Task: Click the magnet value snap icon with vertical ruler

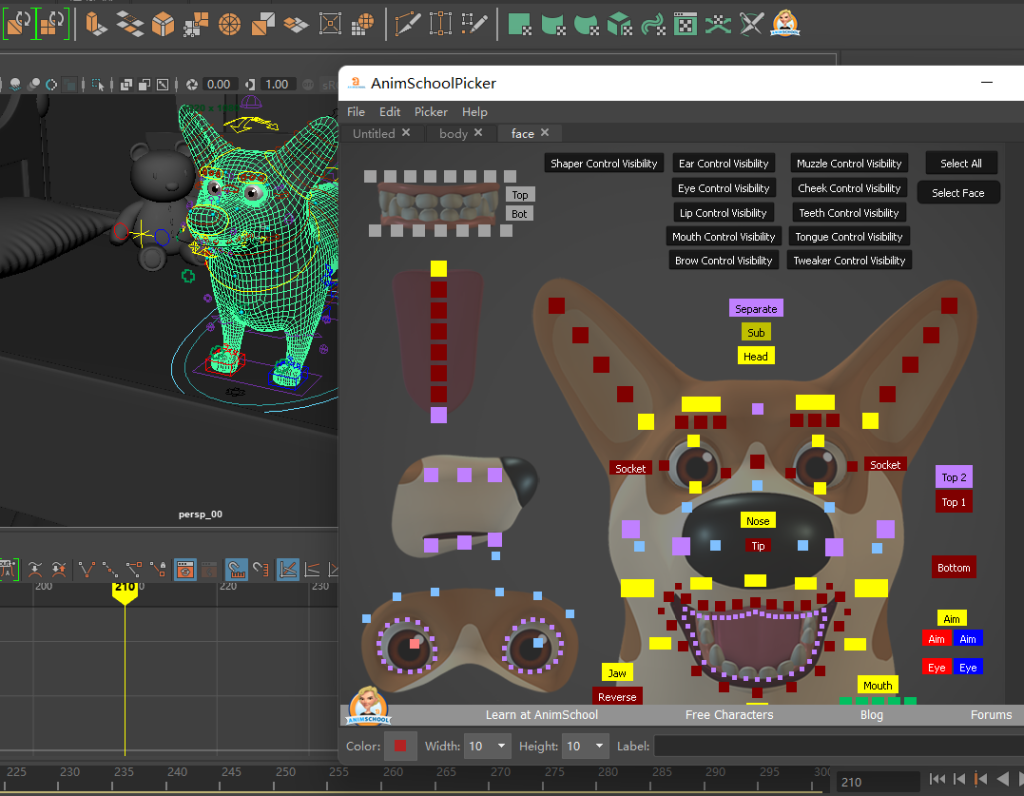Action: [x=261, y=569]
